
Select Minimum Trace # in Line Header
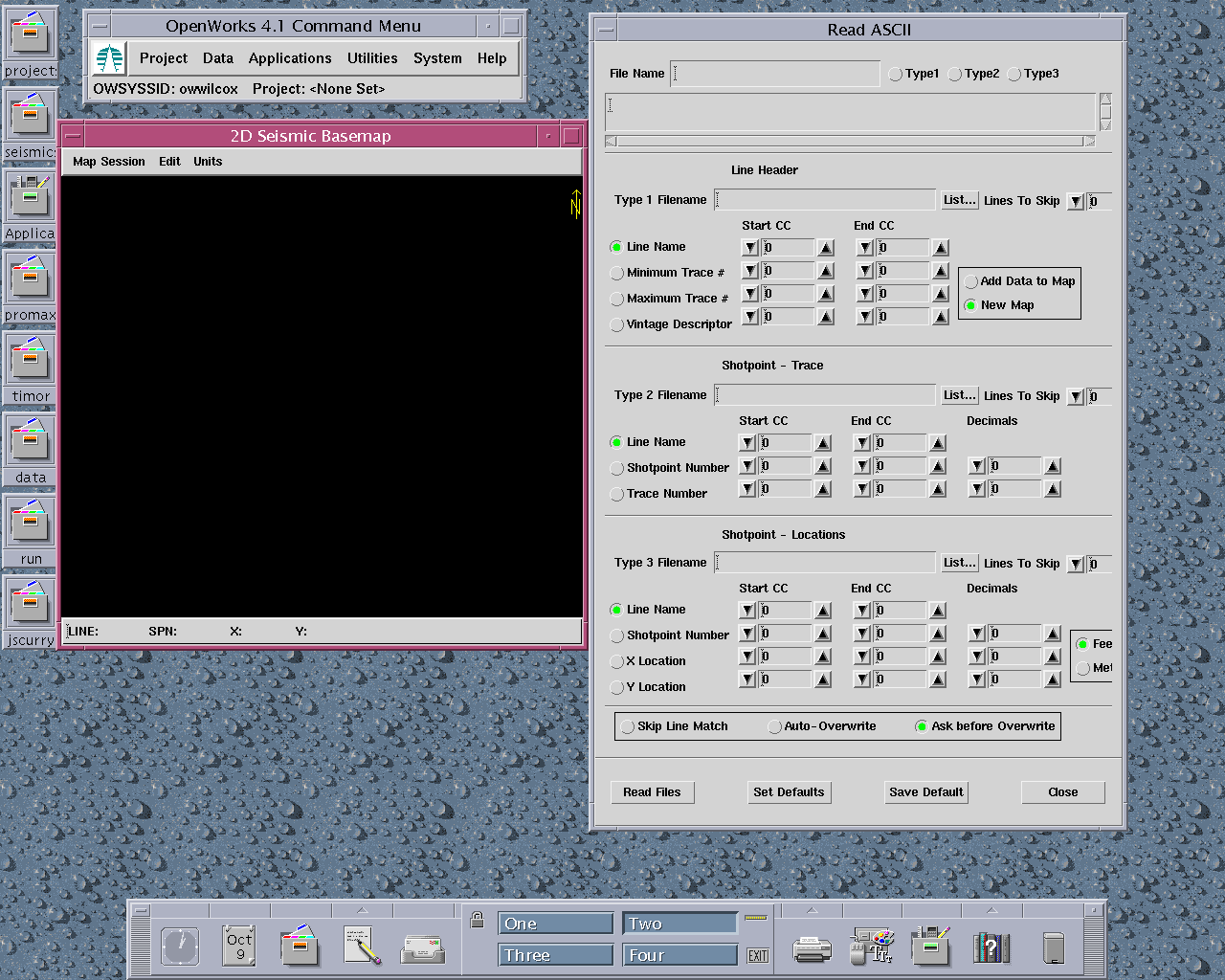click(616, 274)
